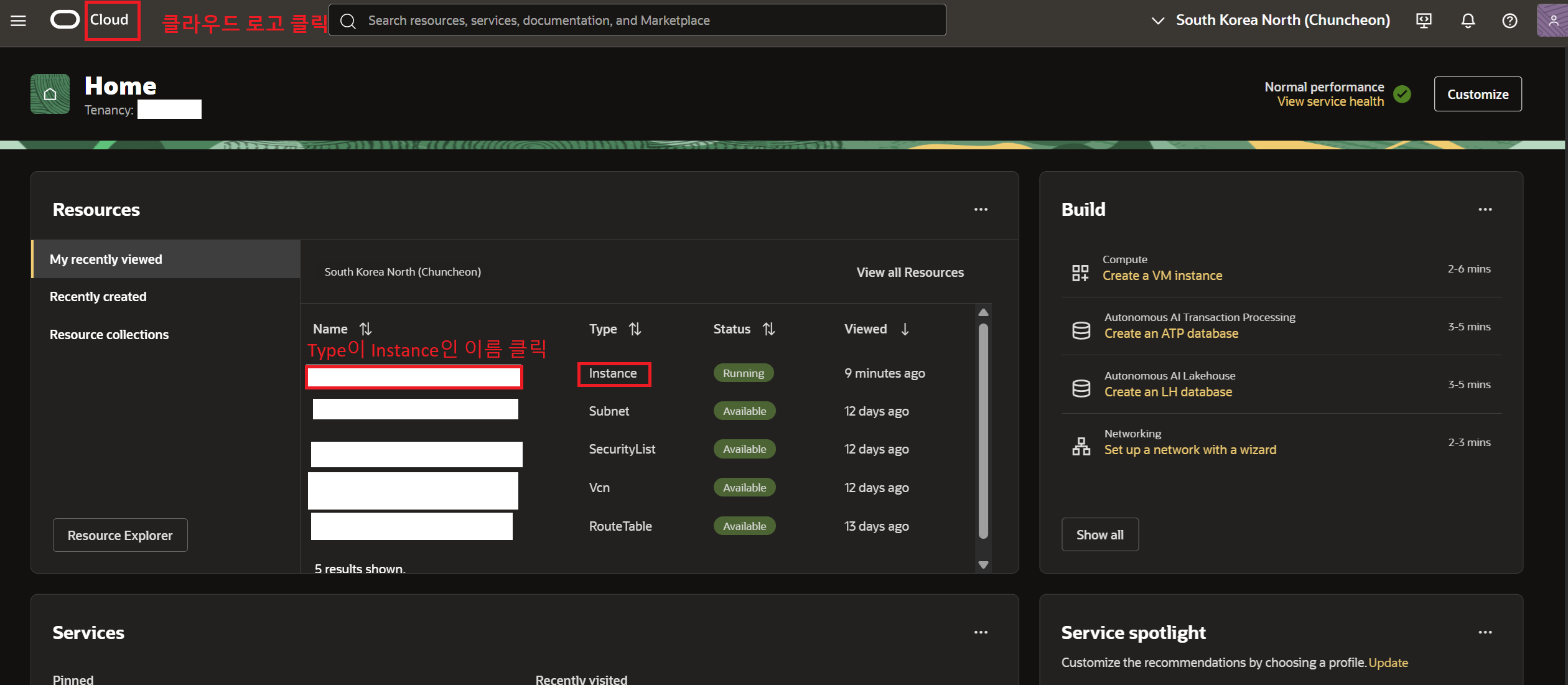Open the user profile avatar menu
Screen dimensions: 1568x685
pyautogui.click(x=1553, y=21)
